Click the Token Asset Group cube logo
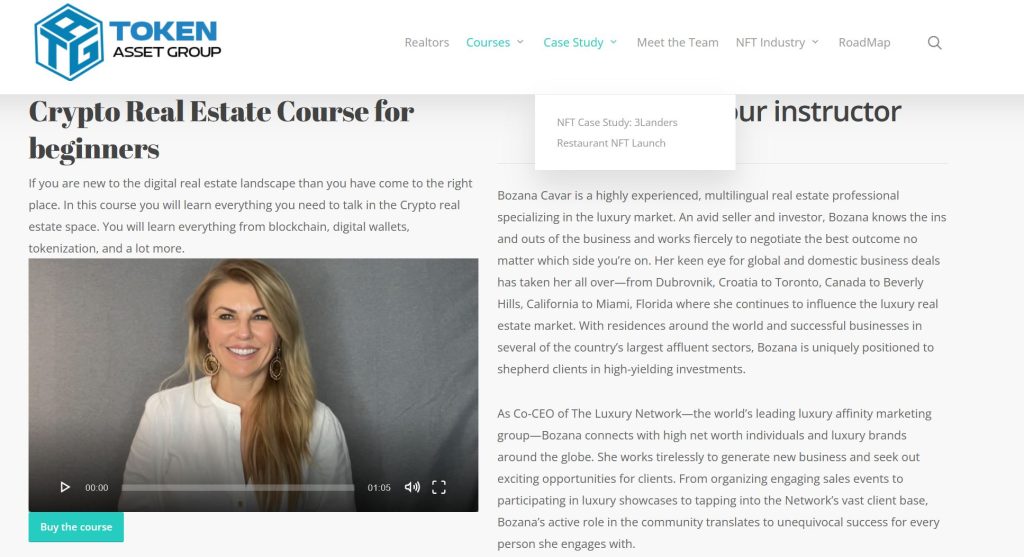 click(x=69, y=42)
